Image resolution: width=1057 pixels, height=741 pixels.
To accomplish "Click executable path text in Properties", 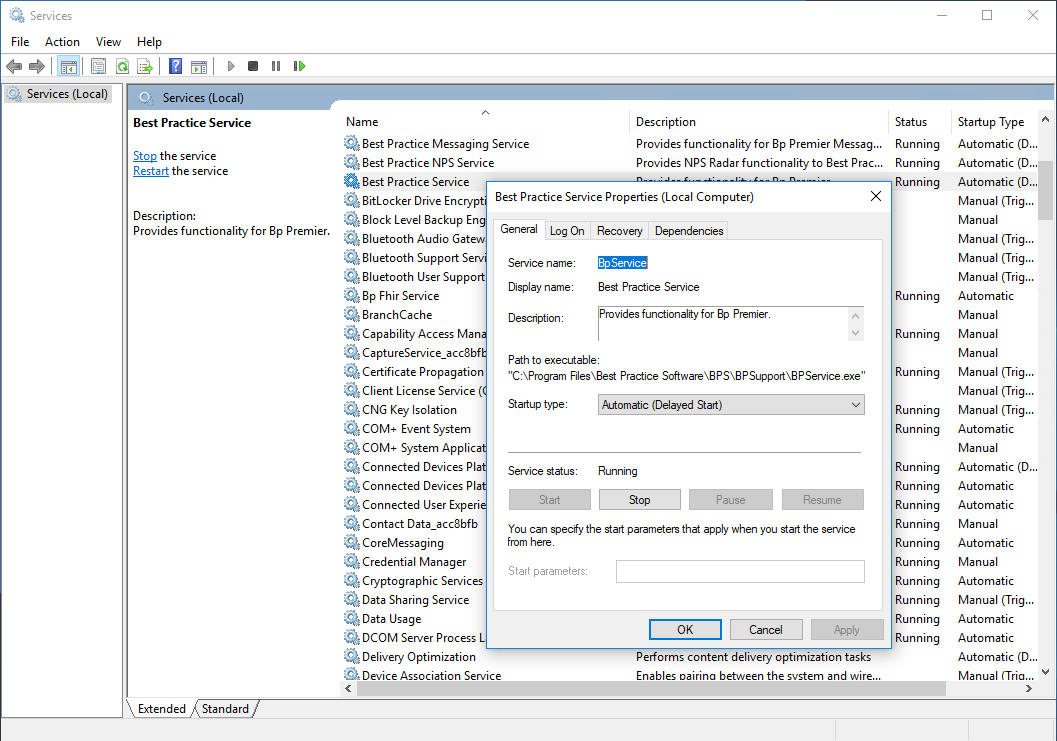I will pos(686,376).
